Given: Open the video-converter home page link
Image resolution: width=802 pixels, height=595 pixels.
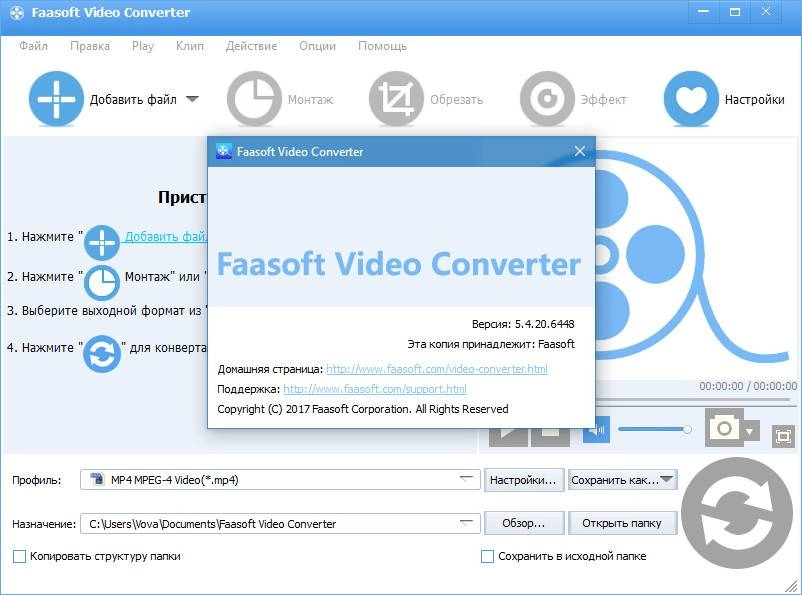Looking at the screenshot, I should [437, 369].
